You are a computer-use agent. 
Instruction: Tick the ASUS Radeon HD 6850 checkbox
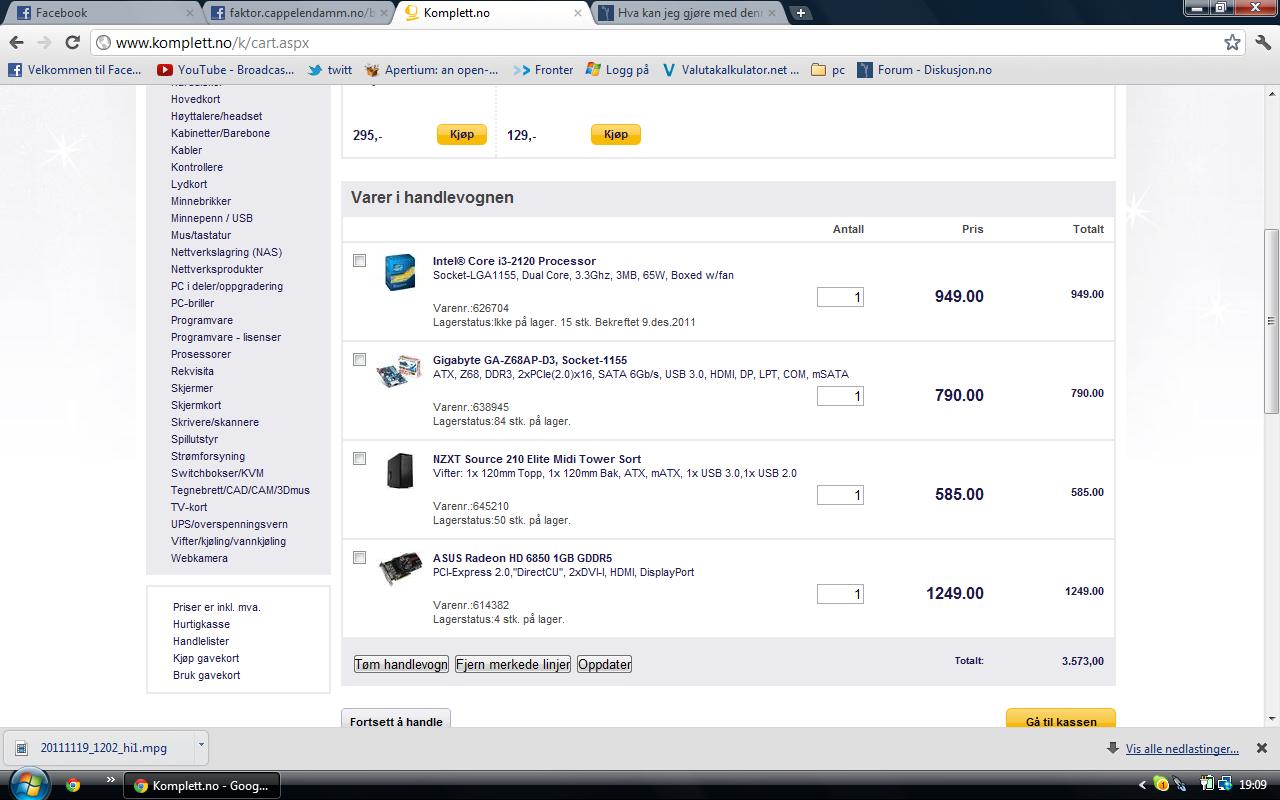360,558
